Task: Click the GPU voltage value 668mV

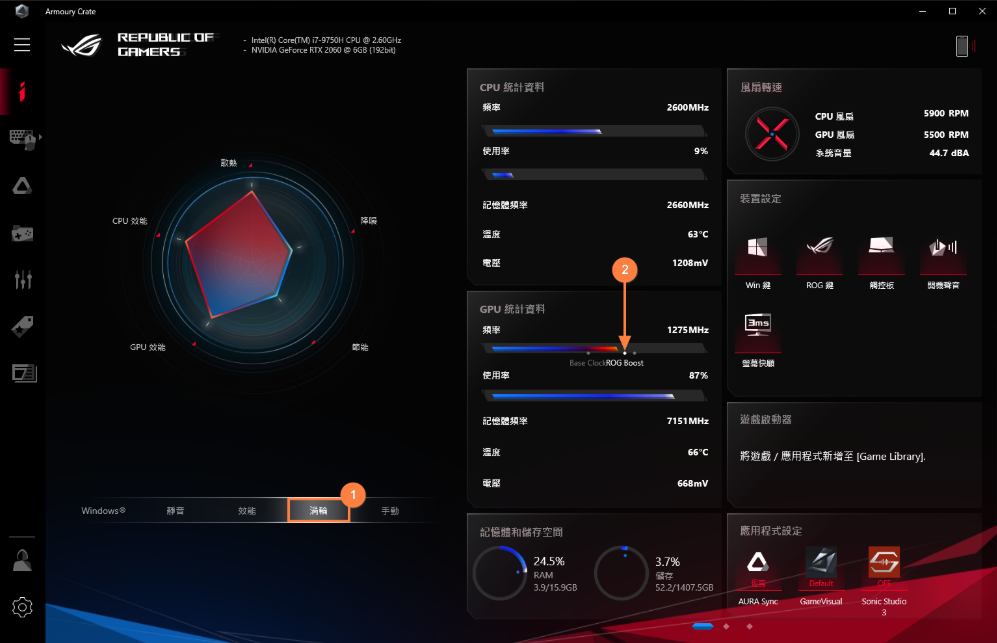Action: pos(692,483)
